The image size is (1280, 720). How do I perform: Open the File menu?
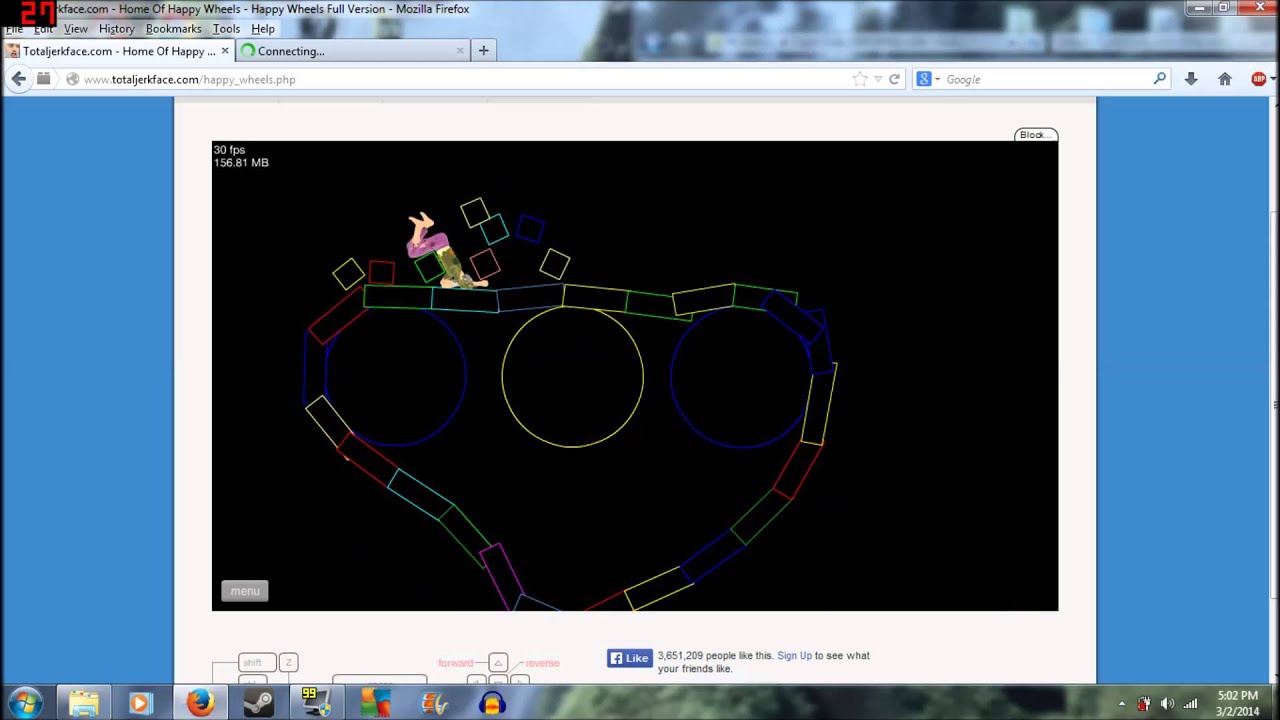[x=14, y=29]
